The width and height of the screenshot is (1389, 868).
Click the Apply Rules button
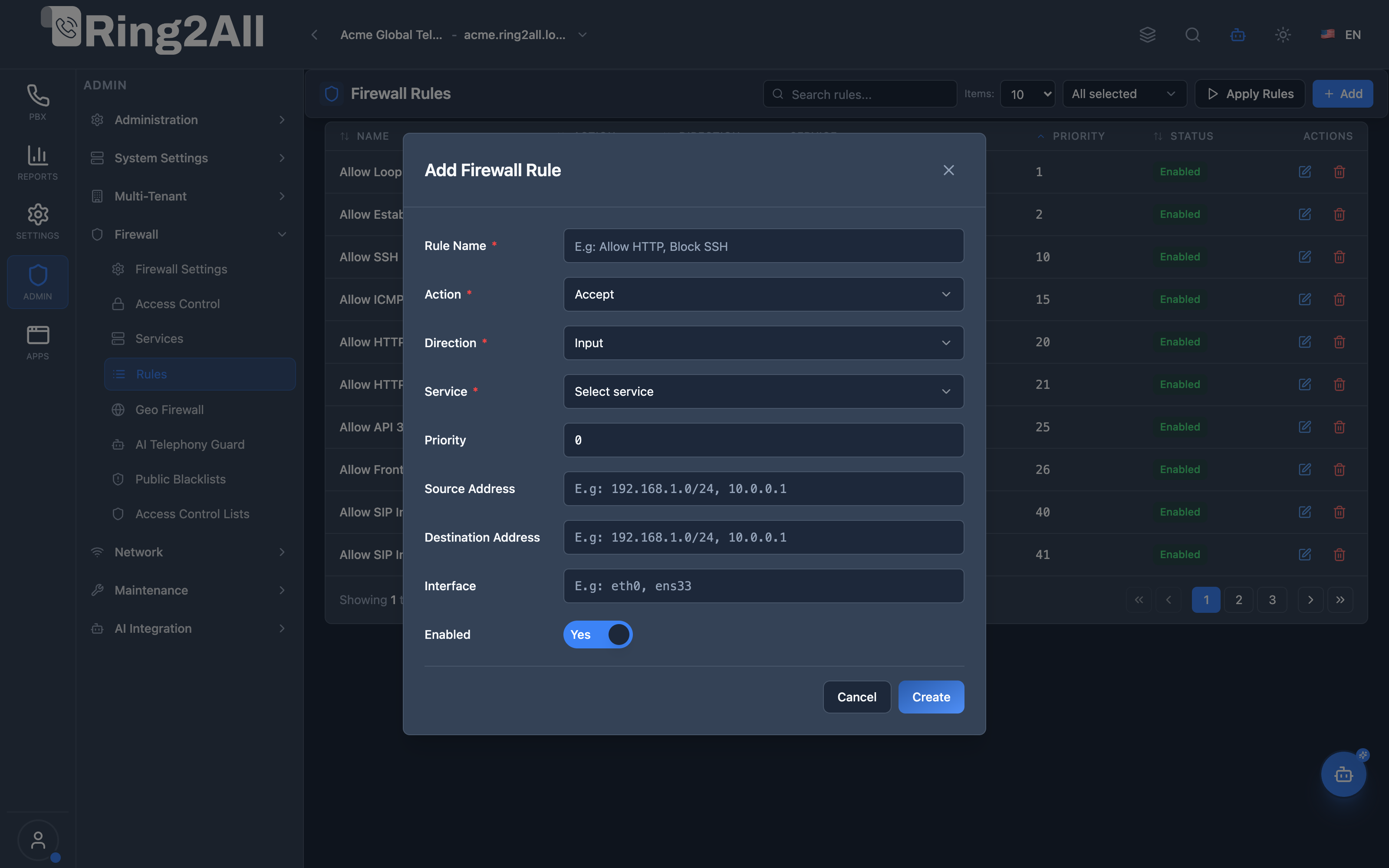click(1250, 94)
